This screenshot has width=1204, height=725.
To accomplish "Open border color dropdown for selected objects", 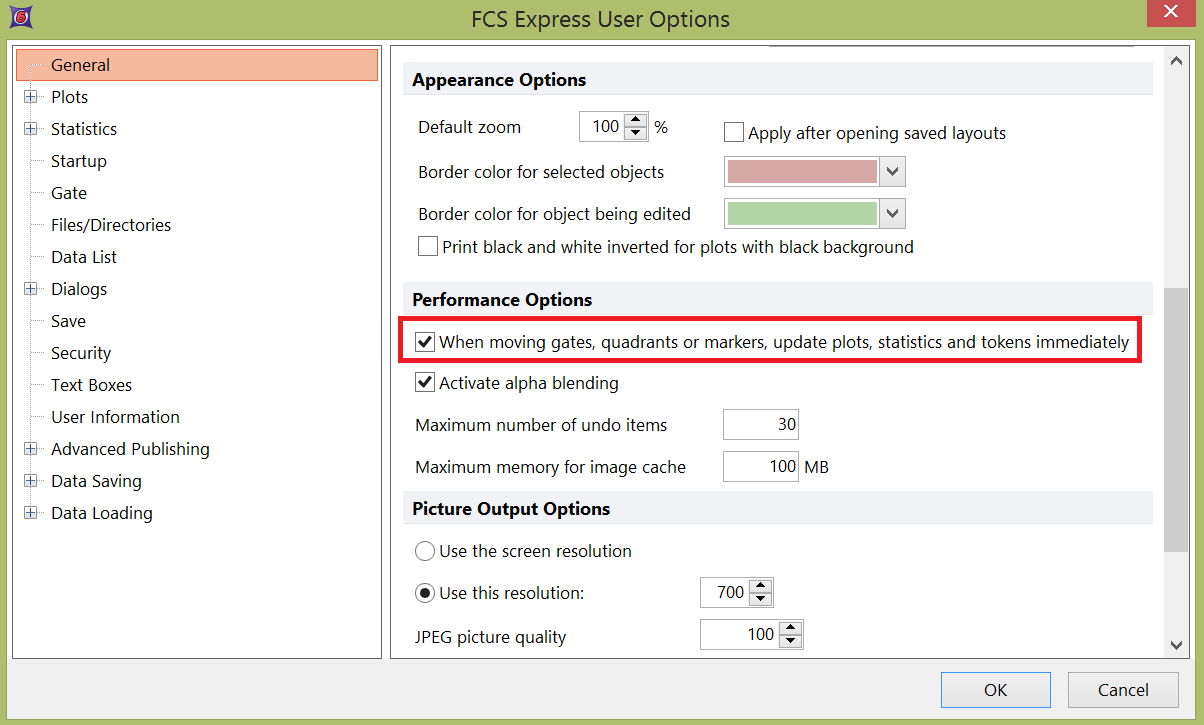I will click(894, 172).
